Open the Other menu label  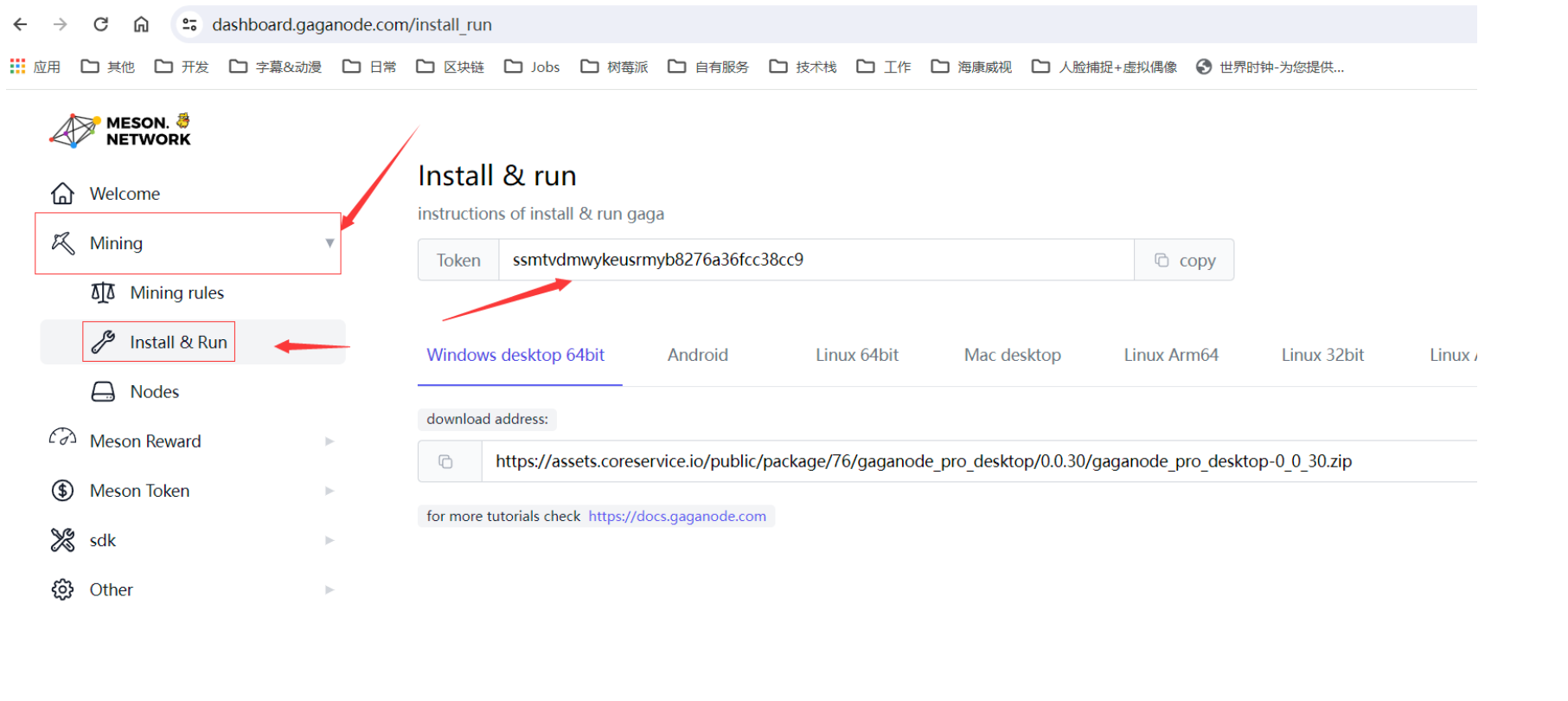coord(112,589)
